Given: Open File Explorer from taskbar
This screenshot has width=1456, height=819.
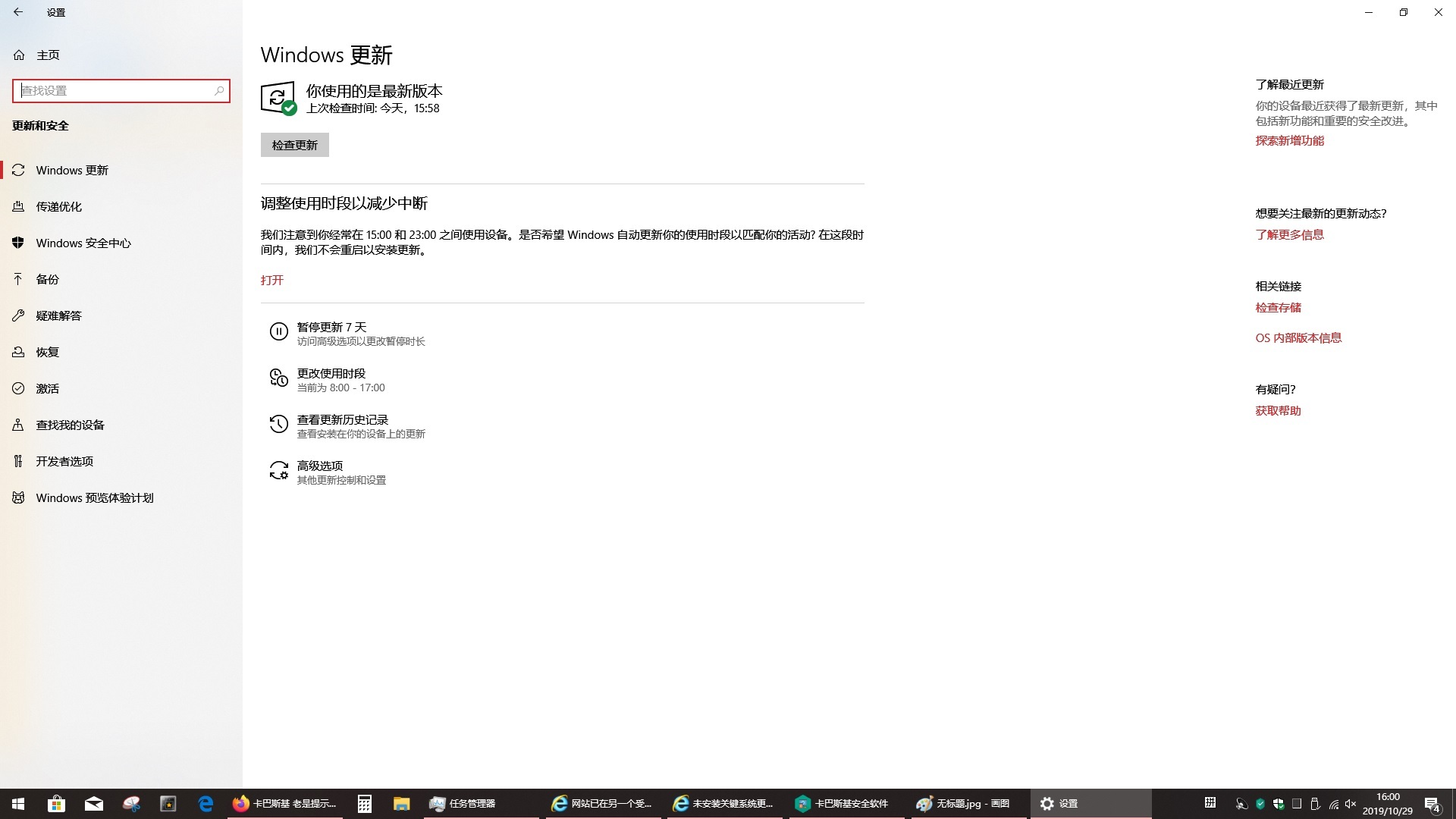Looking at the screenshot, I should pyautogui.click(x=401, y=804).
